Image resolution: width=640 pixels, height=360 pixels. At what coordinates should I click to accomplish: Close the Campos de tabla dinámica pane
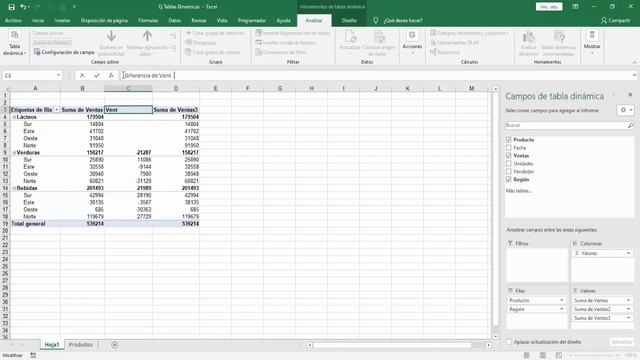pyautogui.click(x=630, y=95)
